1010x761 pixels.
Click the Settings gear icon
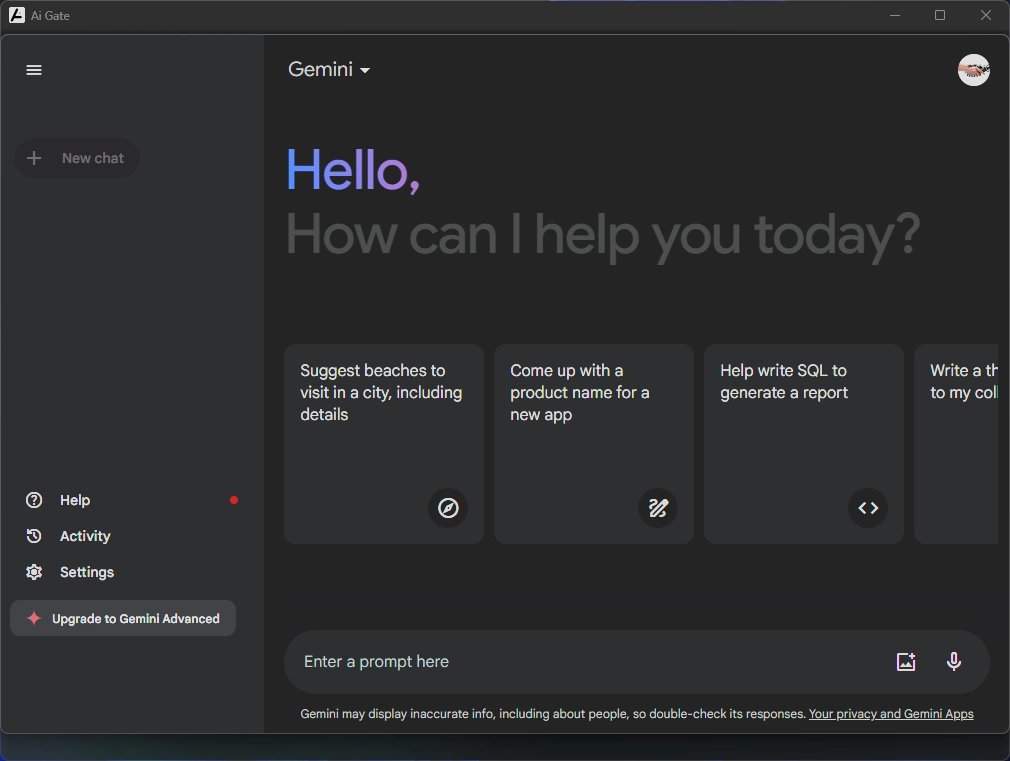pyautogui.click(x=34, y=572)
